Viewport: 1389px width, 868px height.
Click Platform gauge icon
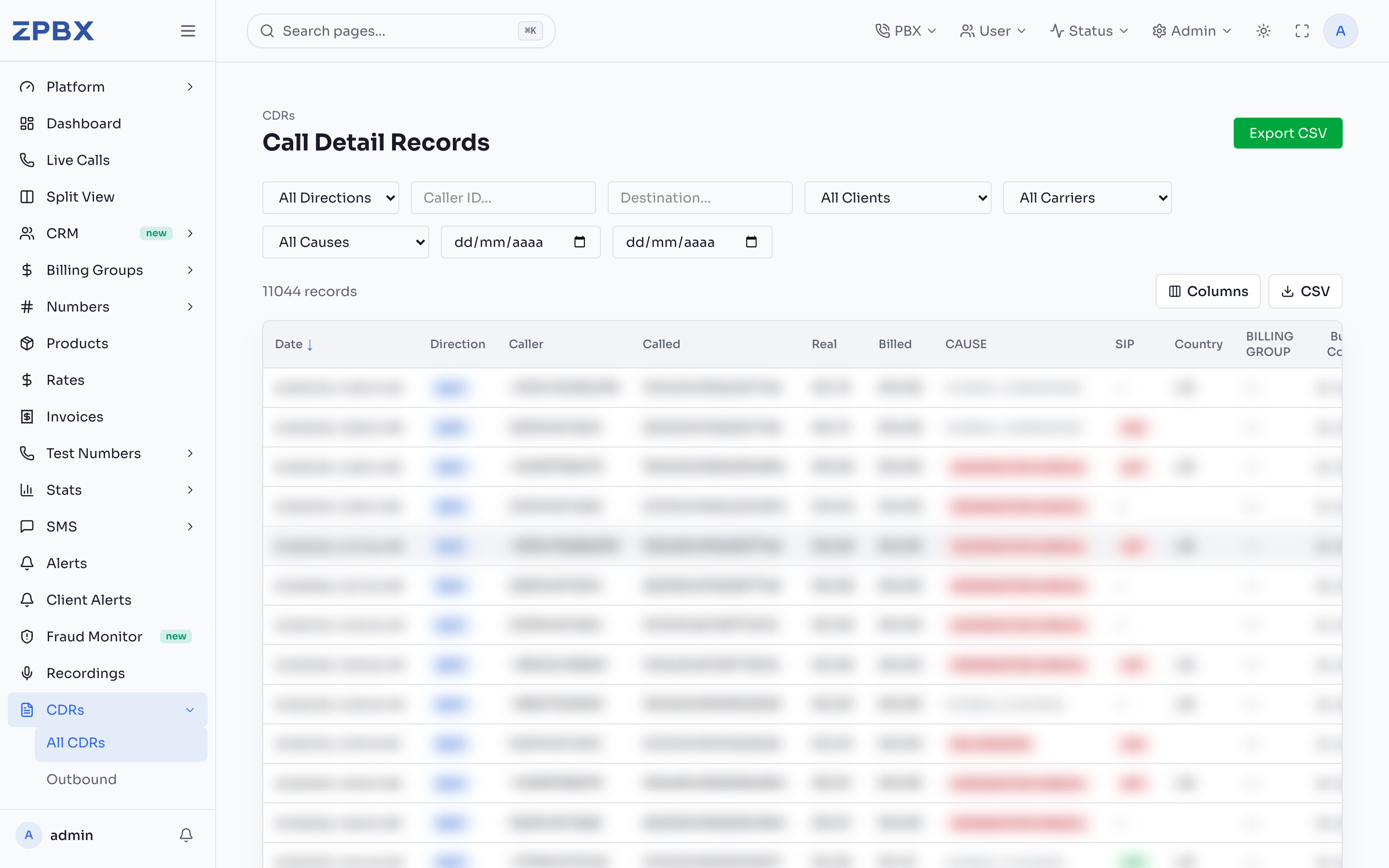pos(27,87)
